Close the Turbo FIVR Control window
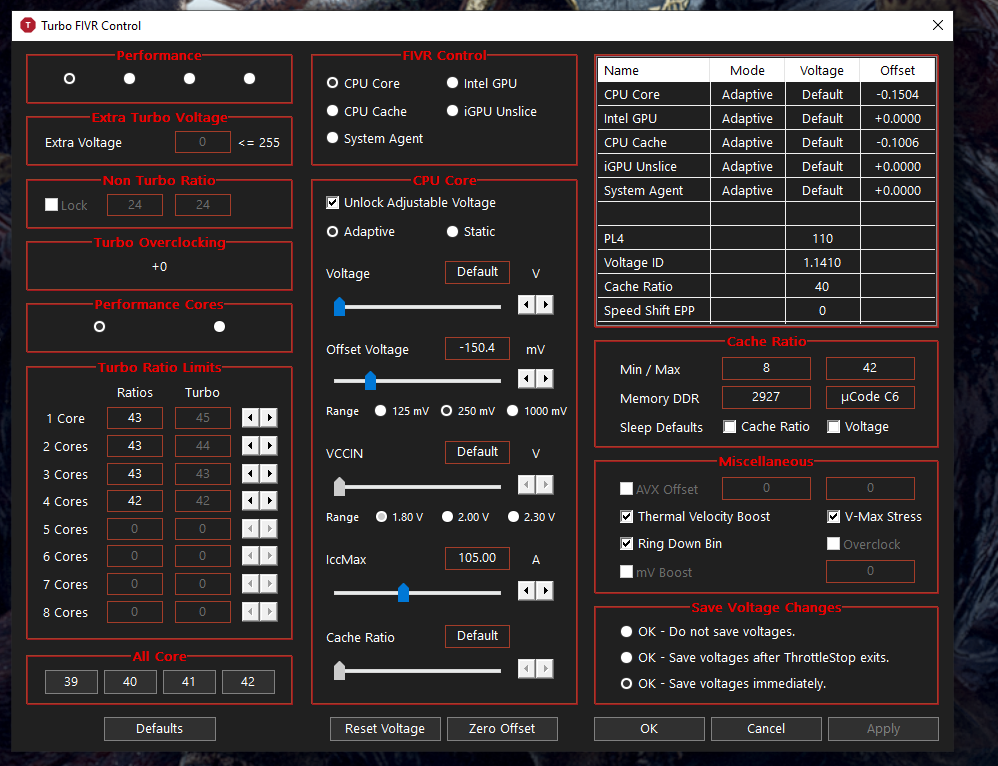The image size is (998, 766). [x=938, y=25]
